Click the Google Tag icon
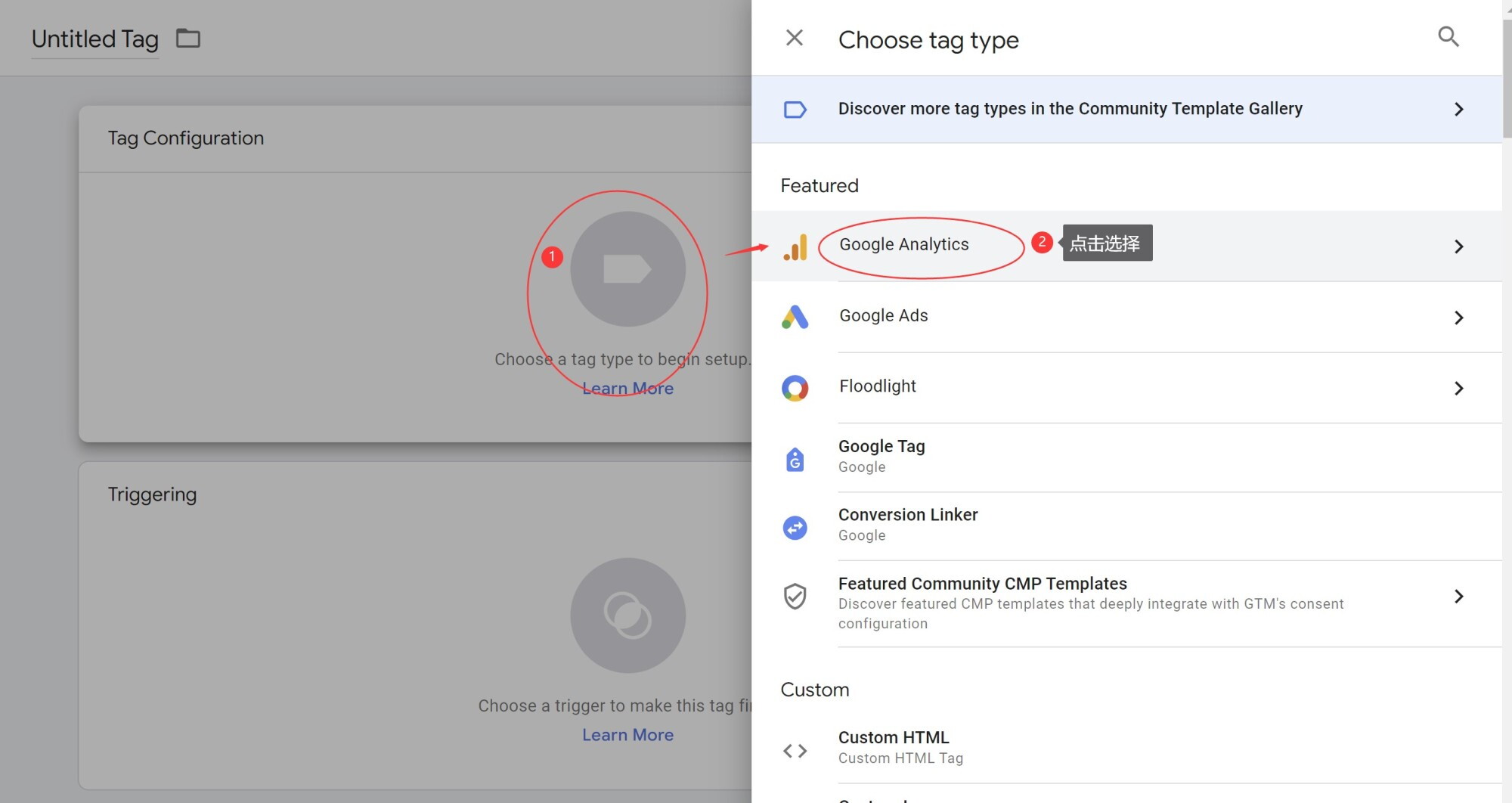Viewport: 1512px width, 803px height. tap(795, 459)
